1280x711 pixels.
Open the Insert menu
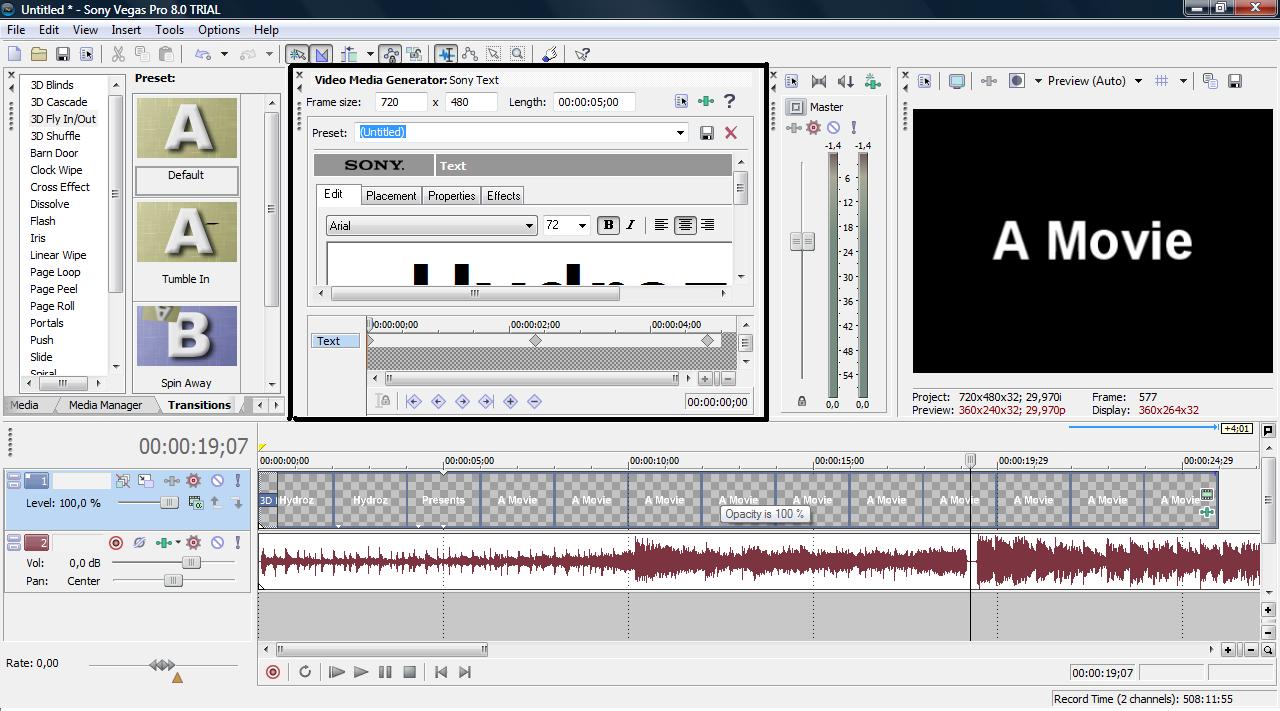pyautogui.click(x=126, y=30)
